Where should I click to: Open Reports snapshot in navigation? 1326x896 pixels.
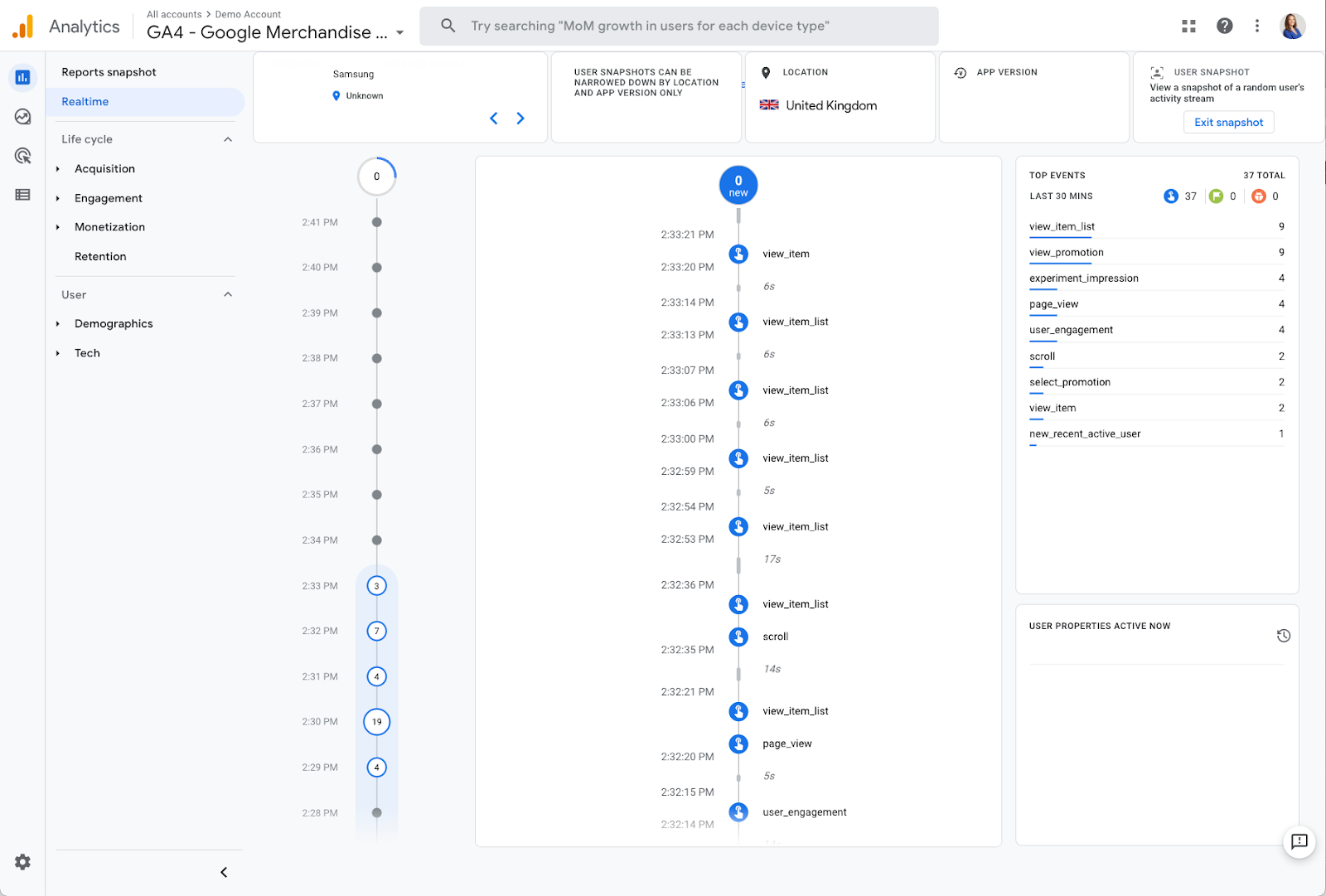pos(109,72)
